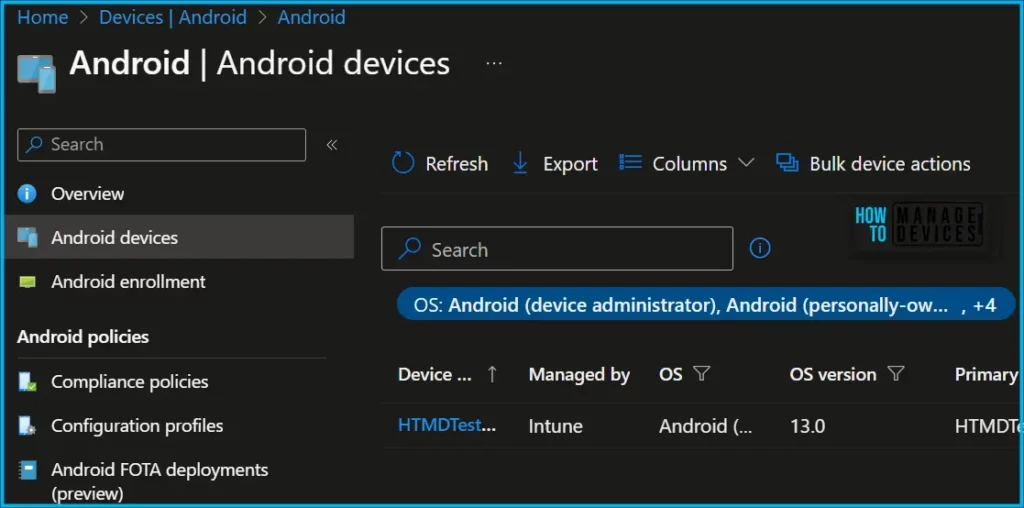1024x508 pixels.
Task: Click the HTMDTe primary user cell
Action: pyautogui.click(x=987, y=426)
